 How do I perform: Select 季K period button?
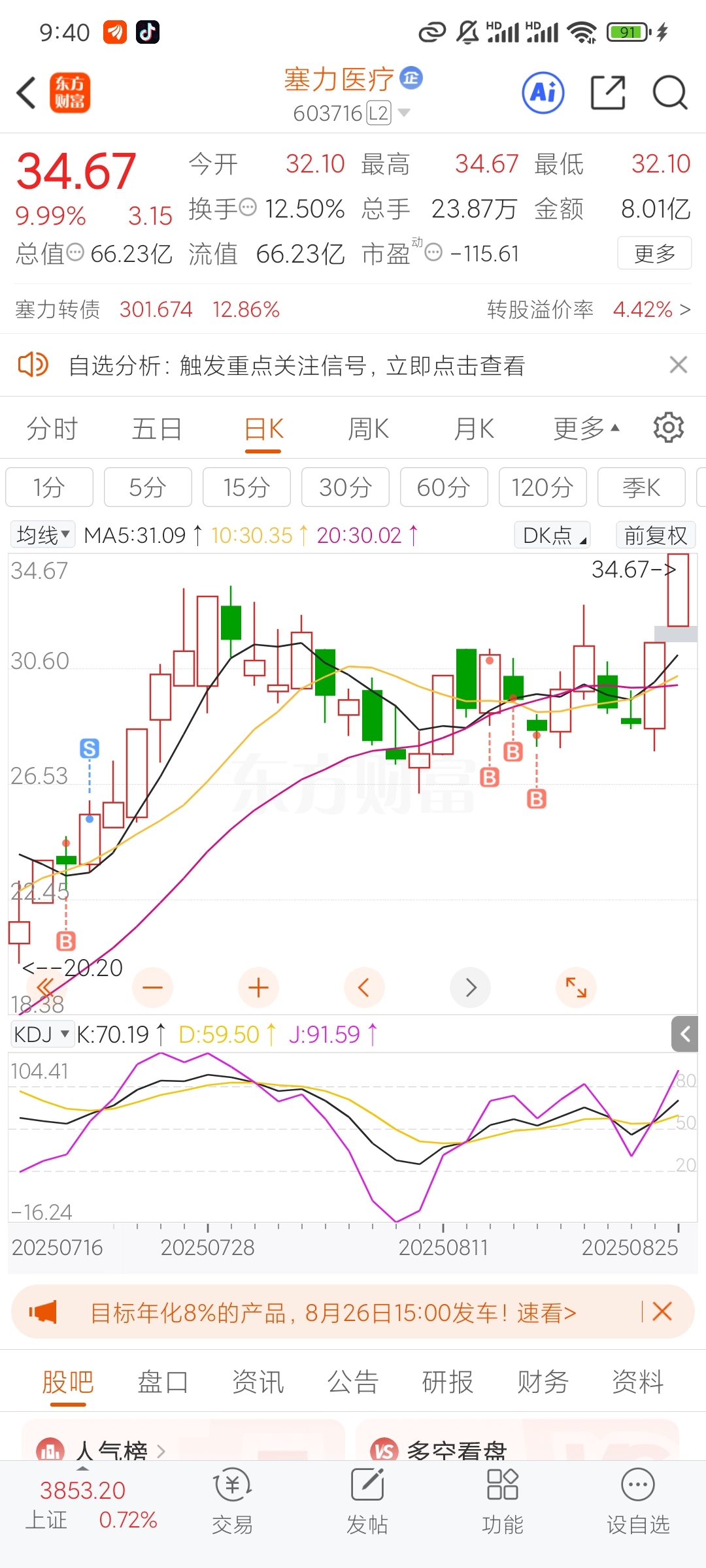pos(641,487)
